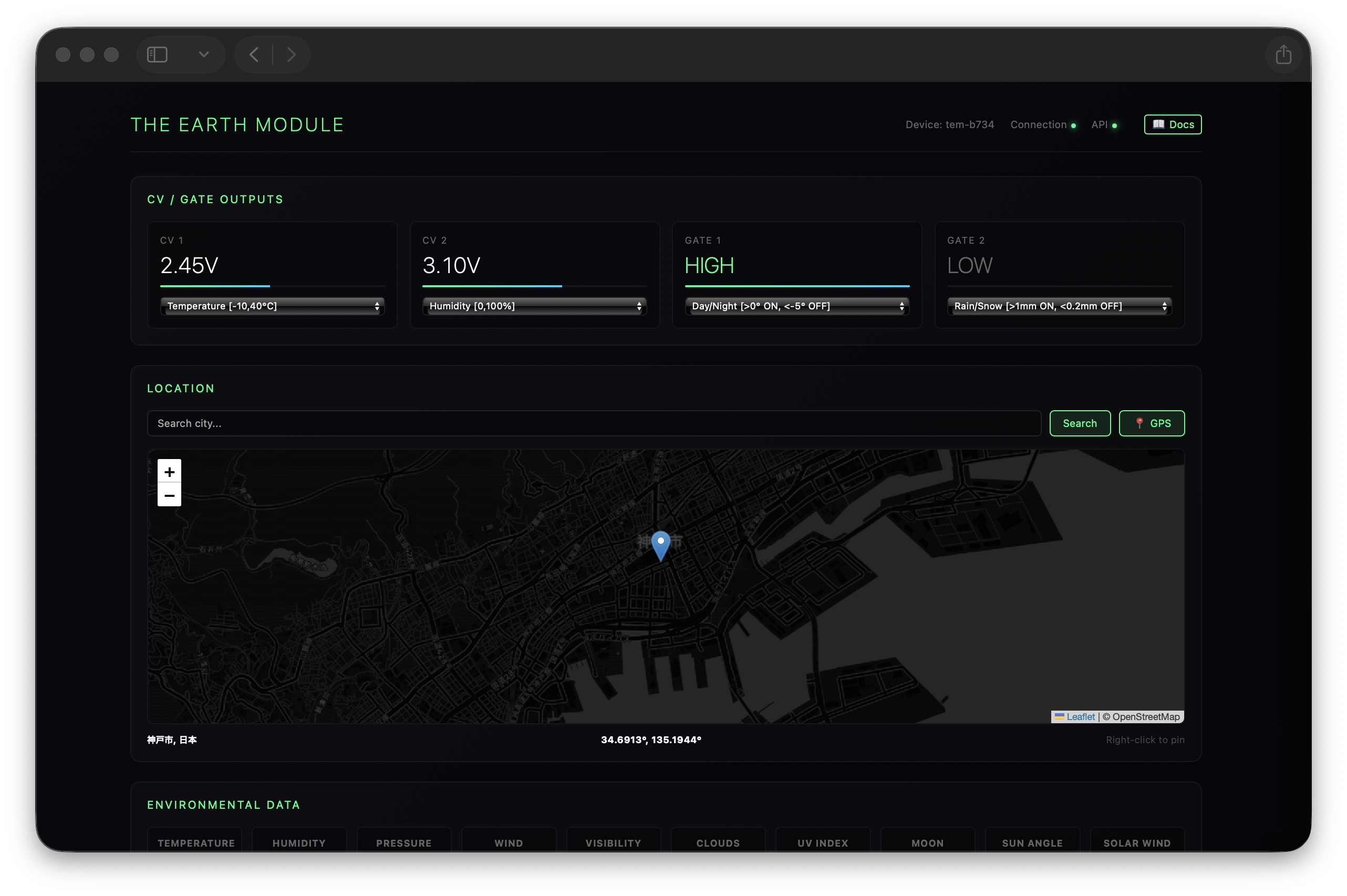Image resolution: width=1347 pixels, height=896 pixels.
Task: Open Gate 1 Day/Night source dropdown
Action: tap(796, 306)
